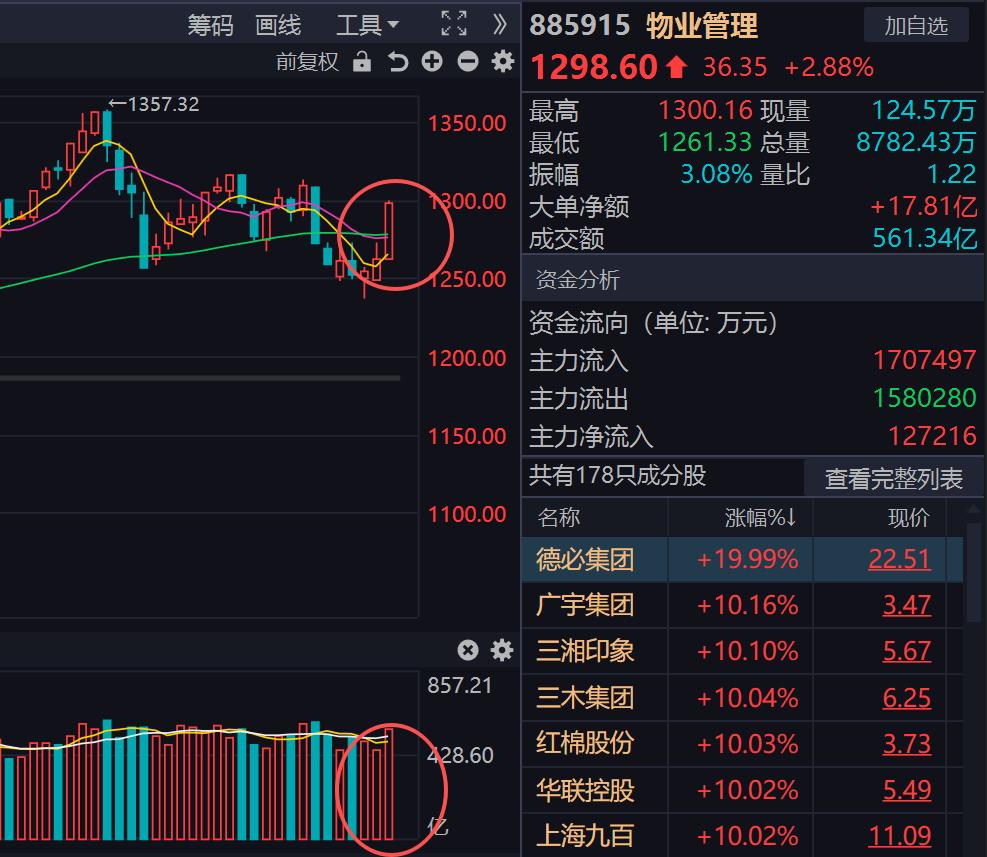Click the 3.47 price link for 广宇集团
987x857 pixels.
[x=906, y=605]
